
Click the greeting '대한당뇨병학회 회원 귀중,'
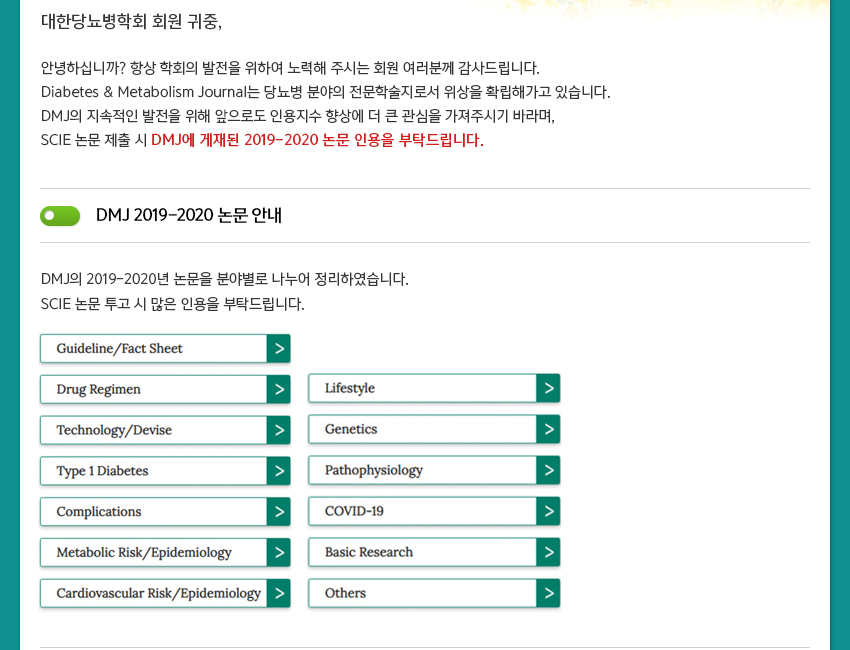[x=131, y=21]
